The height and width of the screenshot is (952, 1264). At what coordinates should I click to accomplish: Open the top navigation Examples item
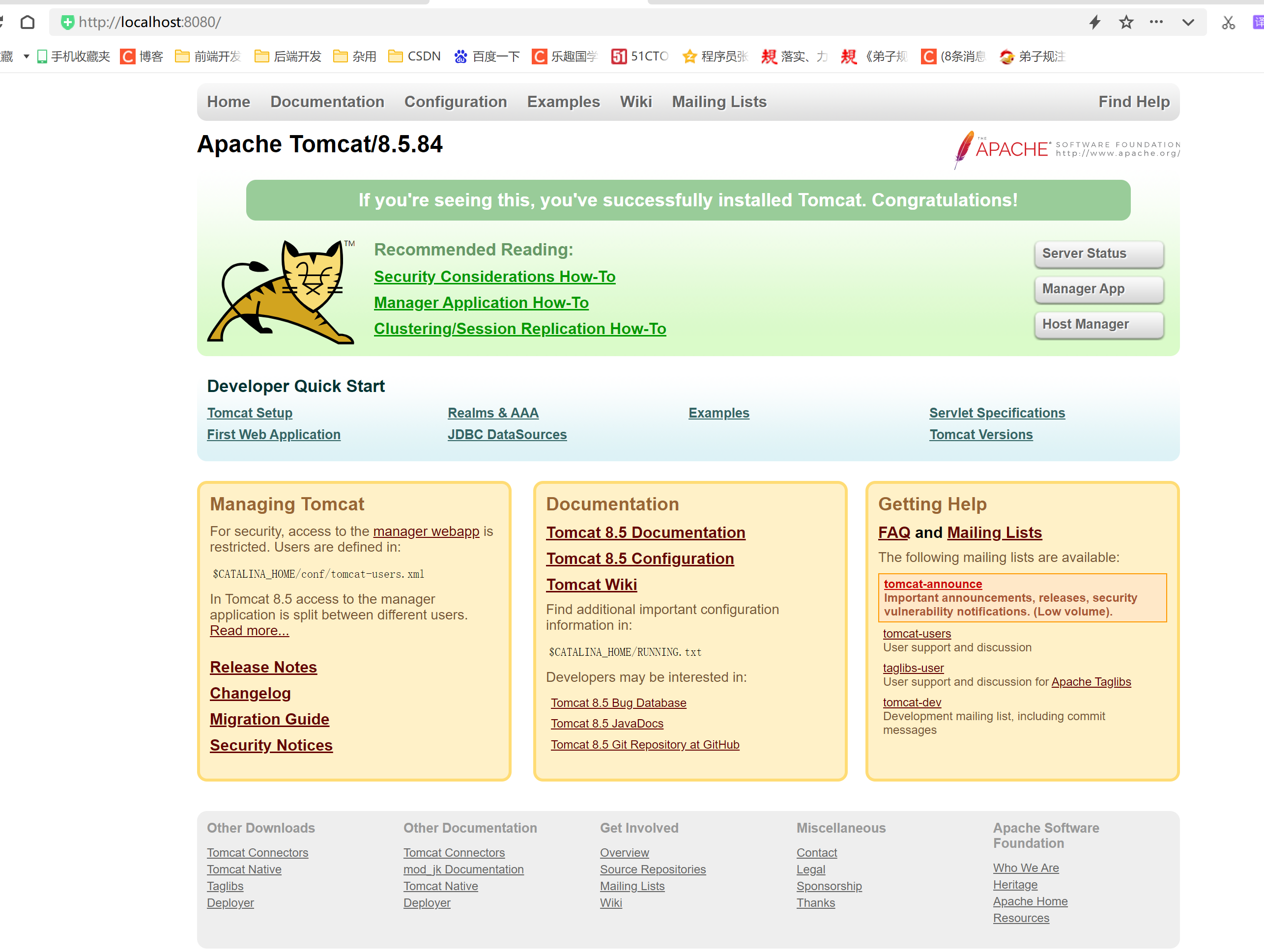click(x=563, y=102)
